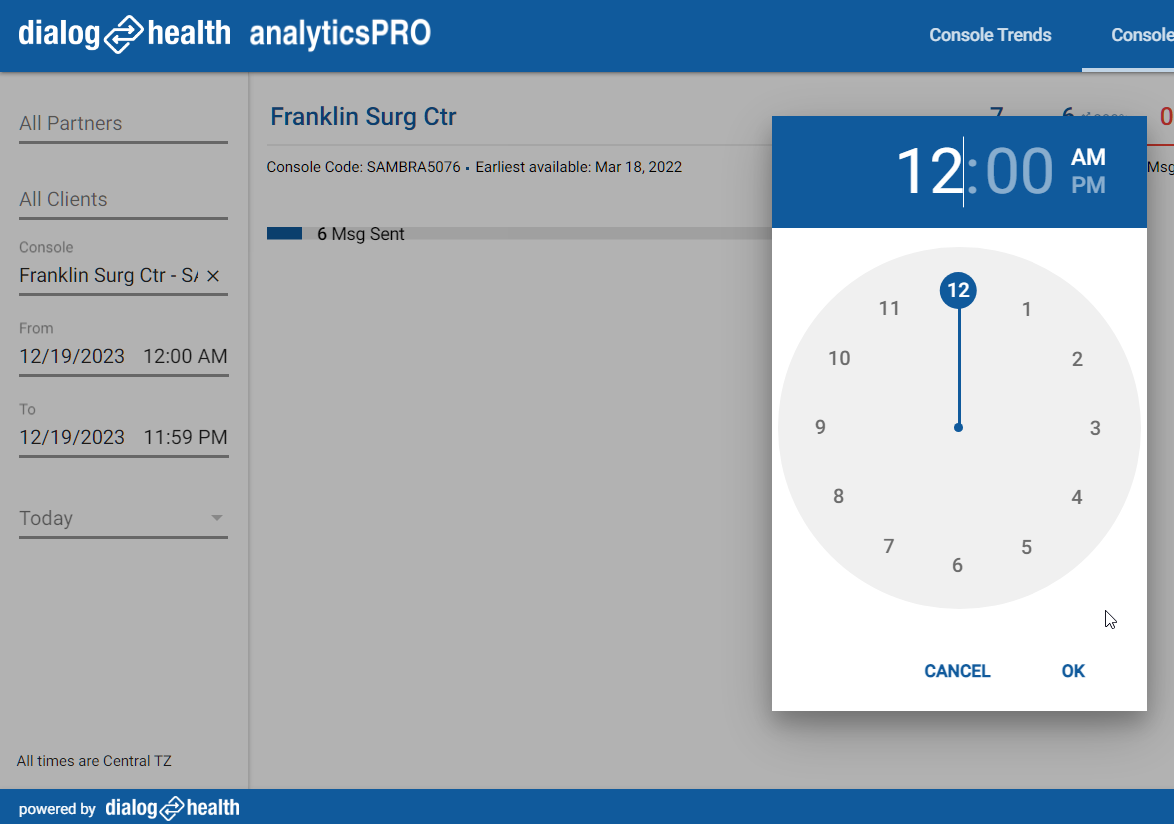Select hour 6 on the clock face
Viewport: 1174px width, 824px height.
point(957,566)
